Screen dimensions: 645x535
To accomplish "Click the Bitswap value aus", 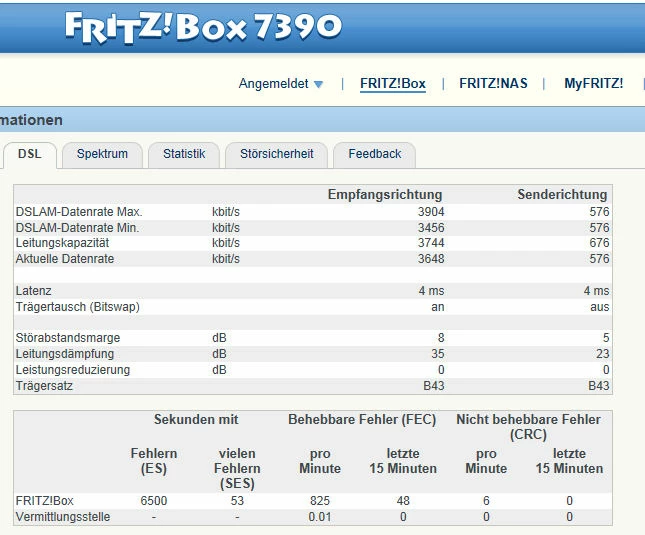I will point(600,308).
